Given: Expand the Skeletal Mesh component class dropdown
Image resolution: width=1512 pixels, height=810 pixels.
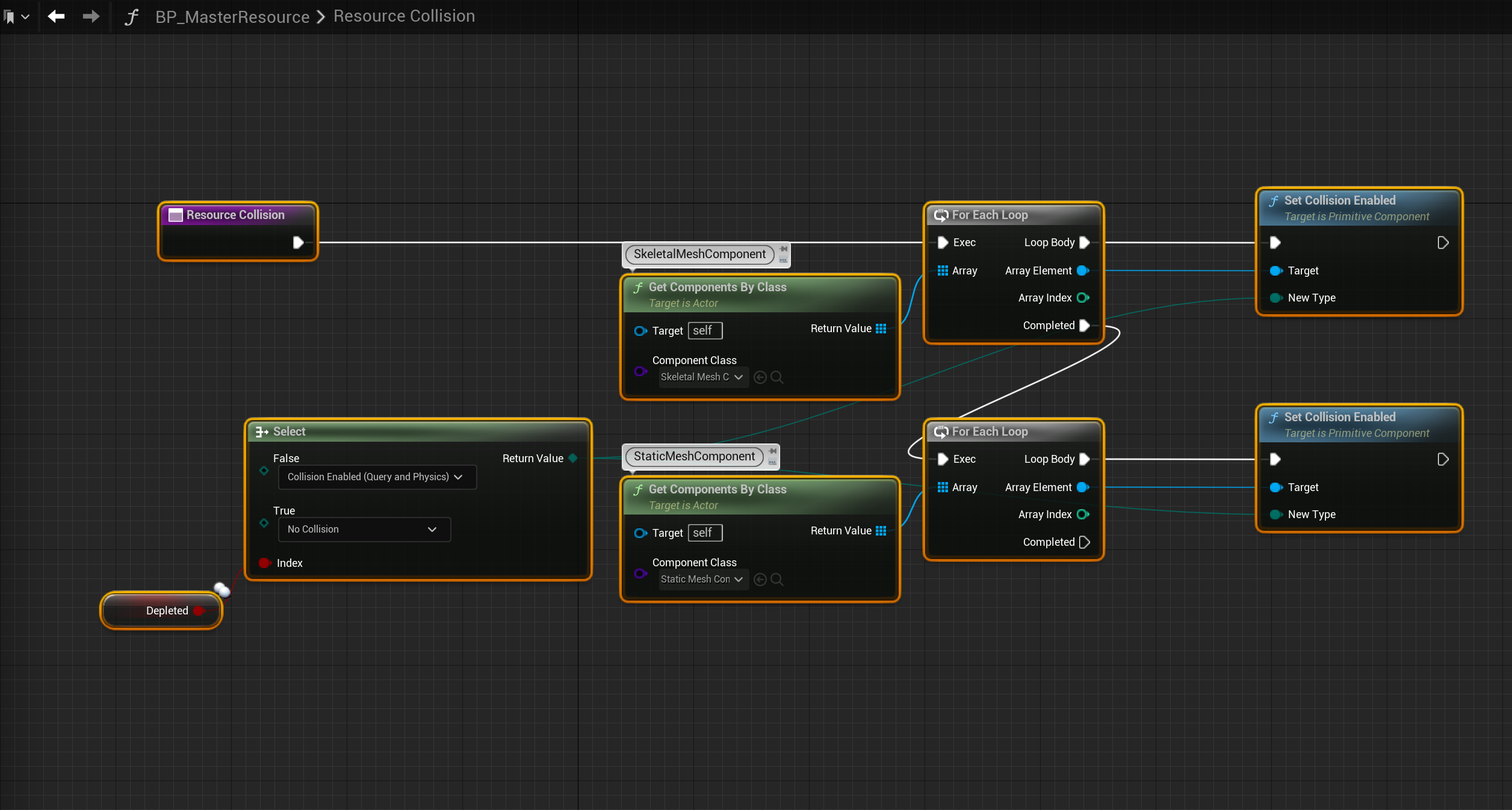Looking at the screenshot, I should 702,377.
